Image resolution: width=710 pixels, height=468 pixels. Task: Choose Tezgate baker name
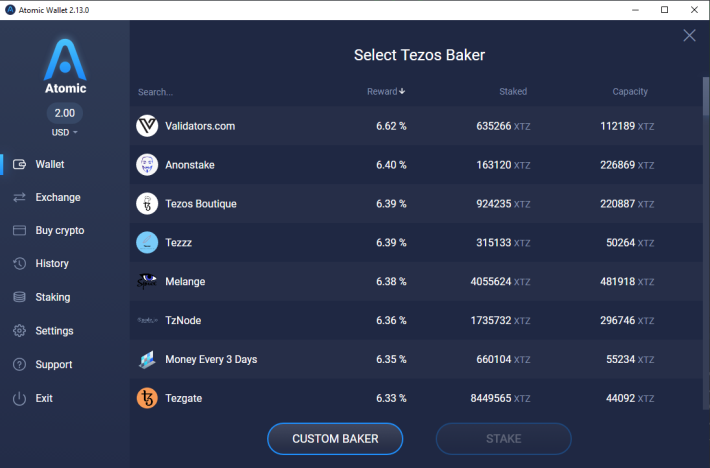[x=183, y=398]
